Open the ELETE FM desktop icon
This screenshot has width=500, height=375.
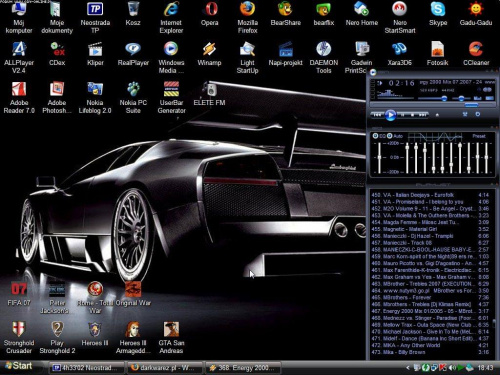tap(209, 94)
